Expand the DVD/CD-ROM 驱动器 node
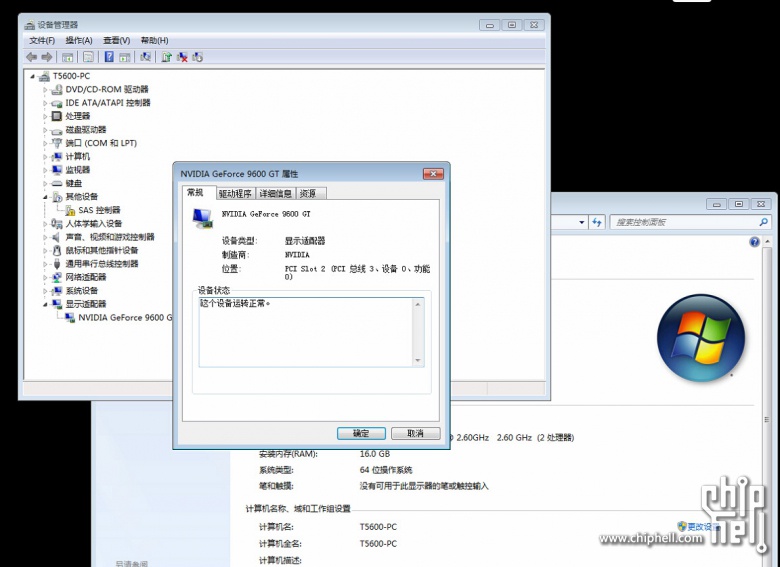780x567 pixels. [x=45, y=90]
